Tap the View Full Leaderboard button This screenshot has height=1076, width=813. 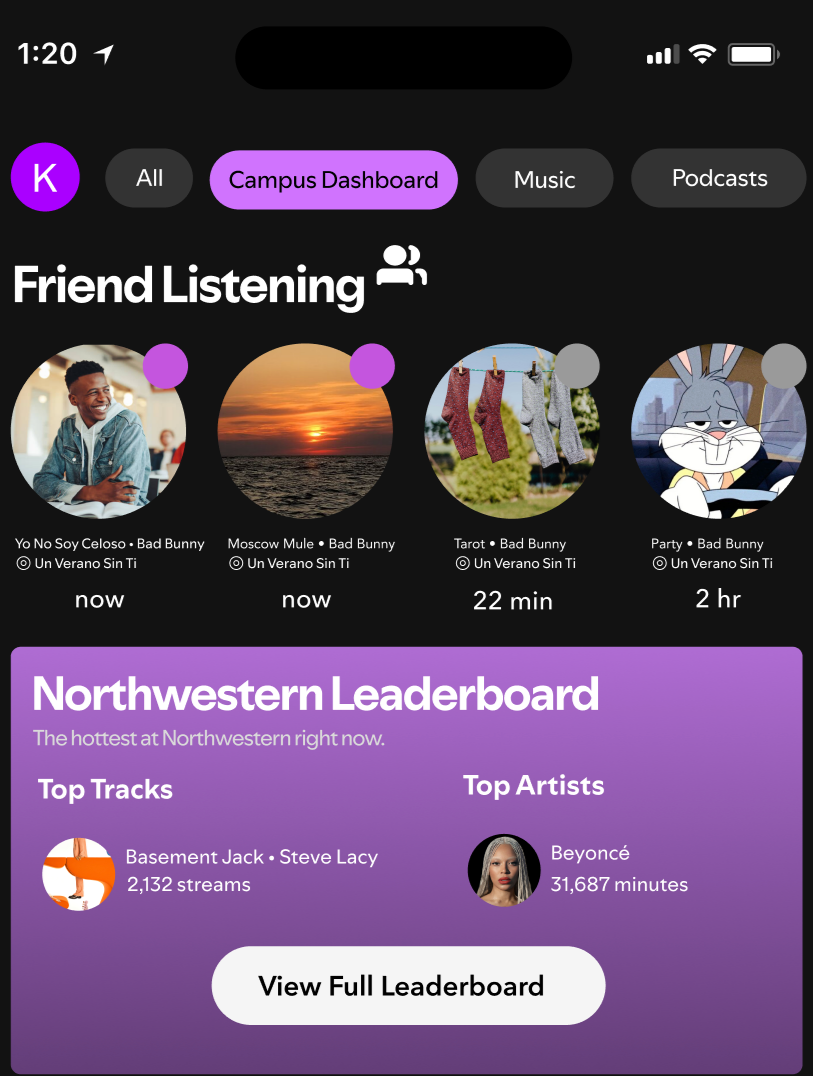pos(408,985)
